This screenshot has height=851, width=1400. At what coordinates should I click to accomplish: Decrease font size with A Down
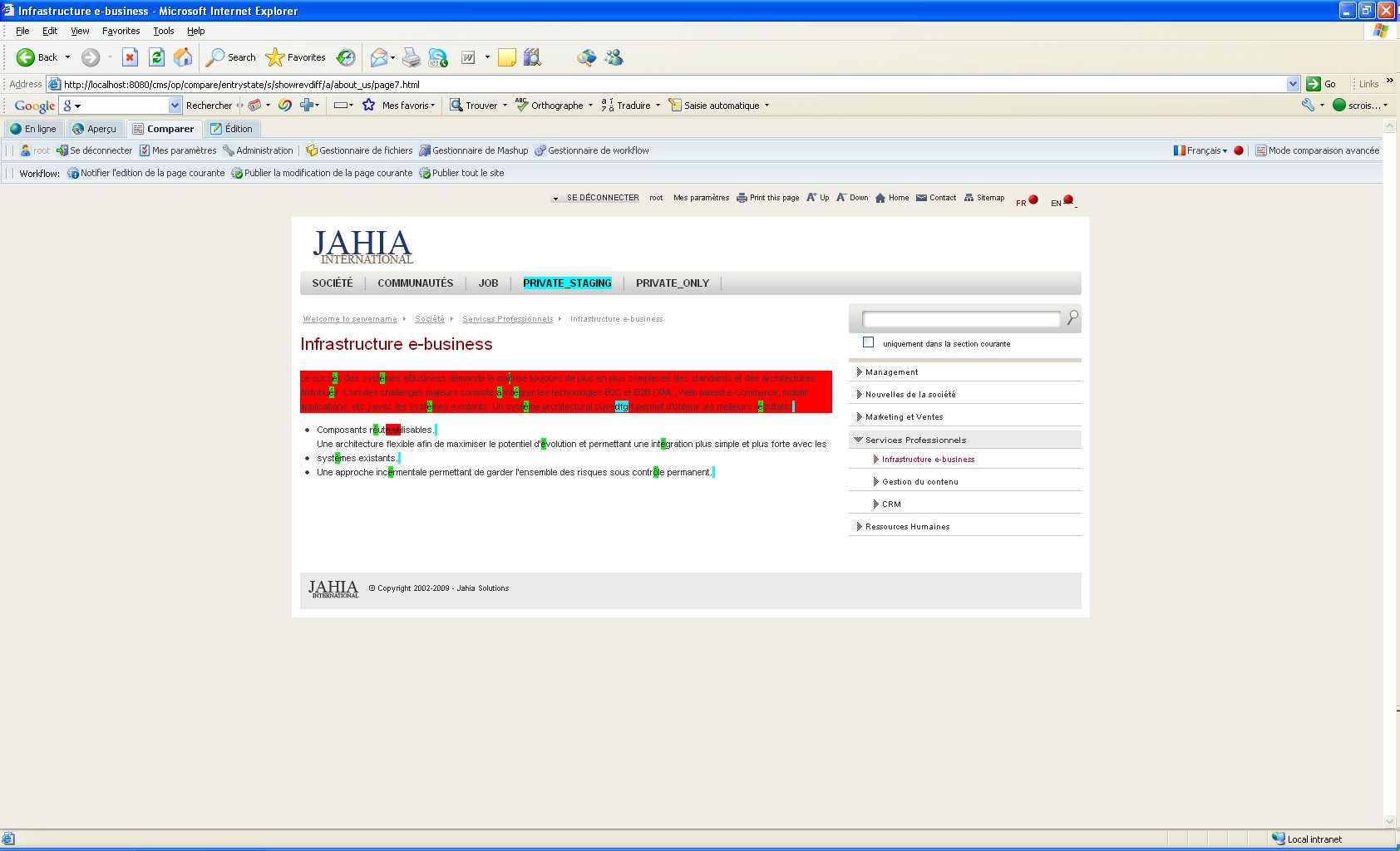point(852,198)
